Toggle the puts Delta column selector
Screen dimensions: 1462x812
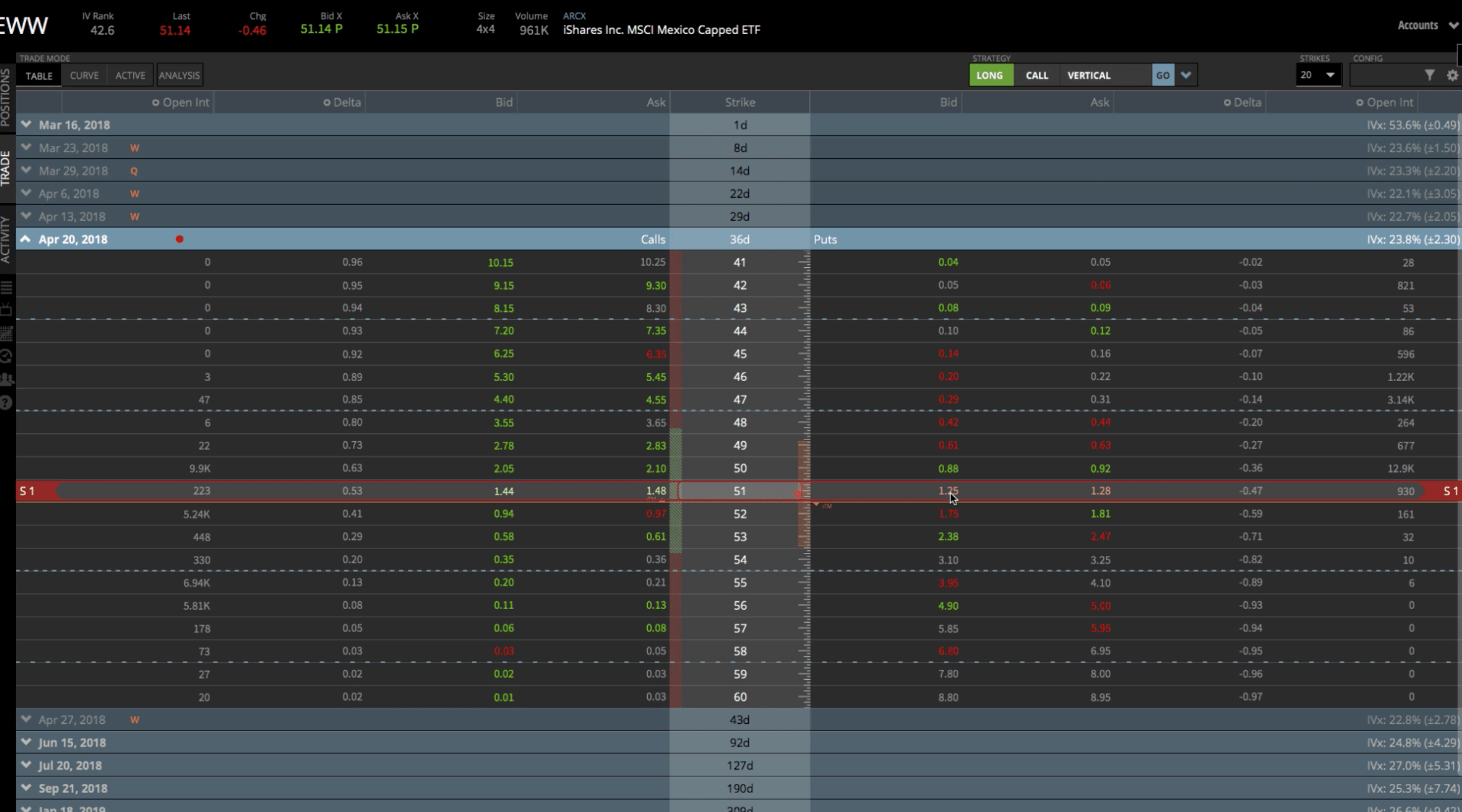(x=1227, y=102)
